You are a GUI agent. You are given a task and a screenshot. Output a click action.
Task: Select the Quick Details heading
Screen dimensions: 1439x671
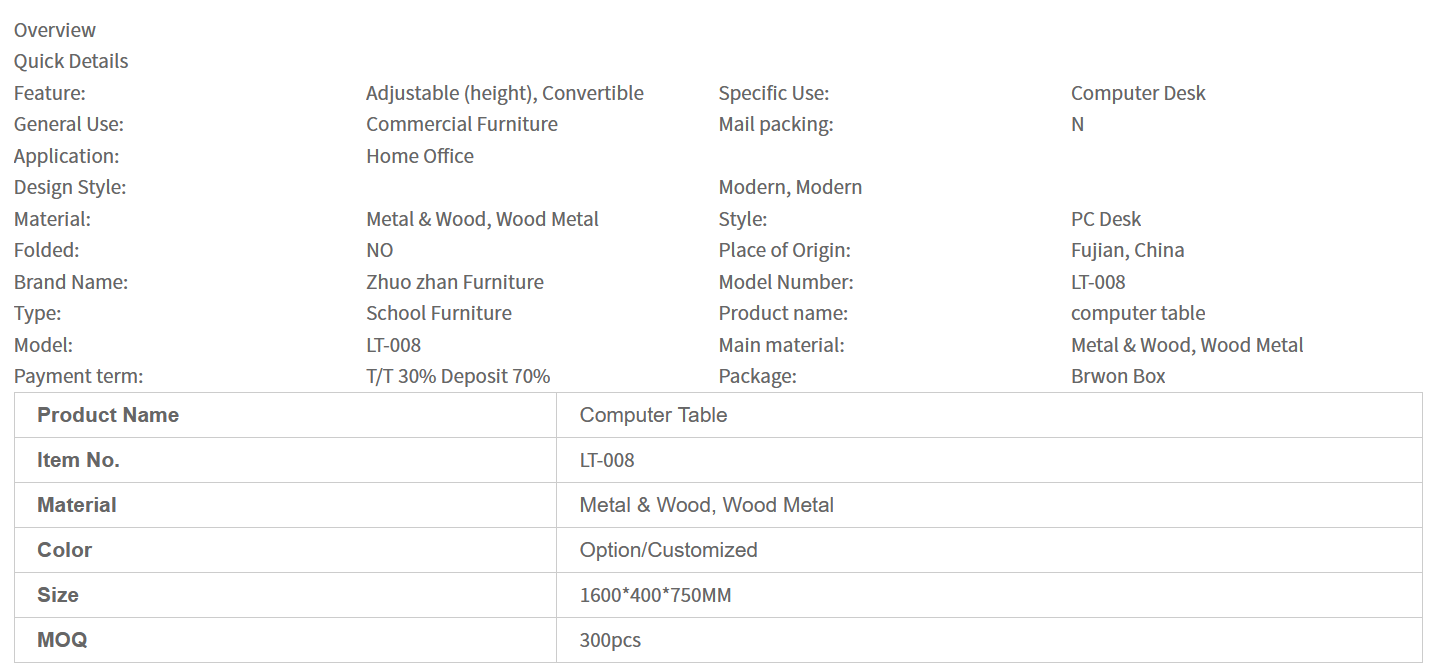tap(71, 61)
